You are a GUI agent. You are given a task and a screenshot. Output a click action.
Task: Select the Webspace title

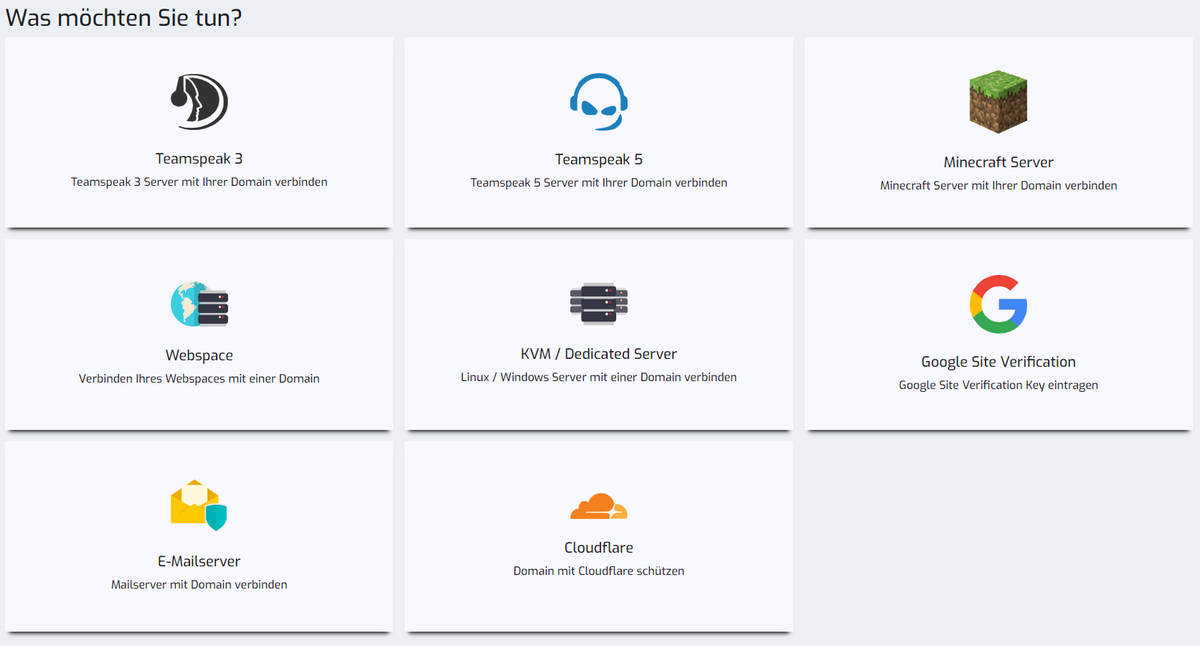[199, 355]
